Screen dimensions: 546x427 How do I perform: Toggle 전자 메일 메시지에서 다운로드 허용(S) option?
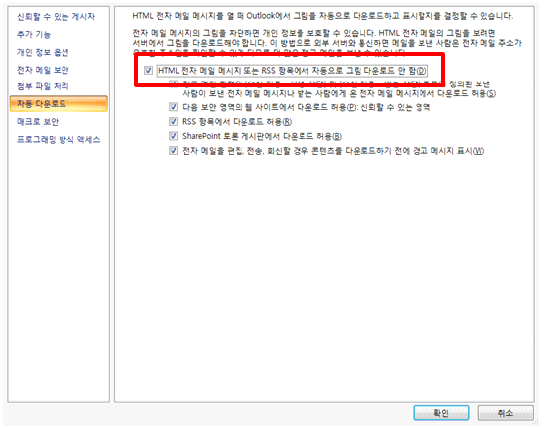(173, 83)
